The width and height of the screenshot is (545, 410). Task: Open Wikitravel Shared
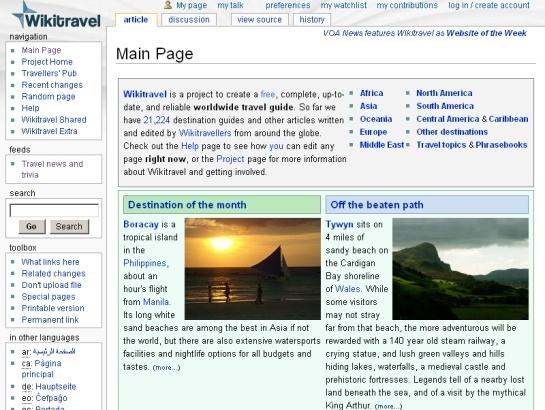pyautogui.click(x=54, y=120)
